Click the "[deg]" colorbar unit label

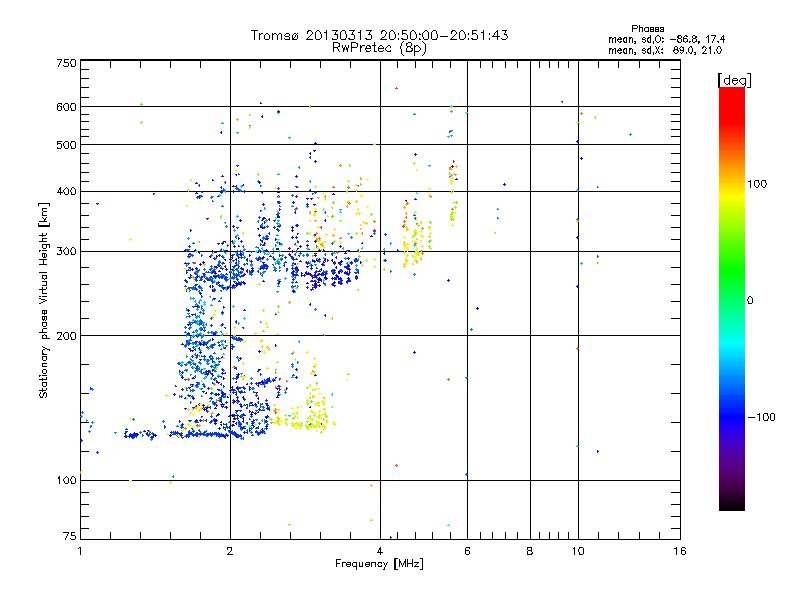(x=734, y=80)
